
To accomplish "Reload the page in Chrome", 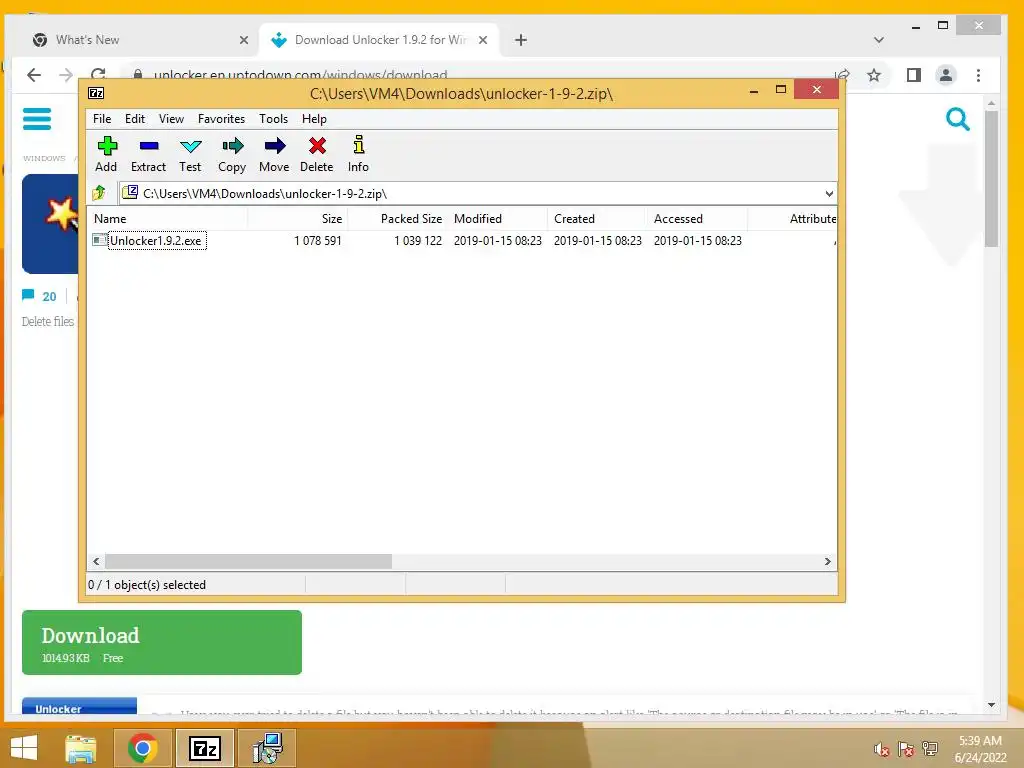I will tap(99, 74).
